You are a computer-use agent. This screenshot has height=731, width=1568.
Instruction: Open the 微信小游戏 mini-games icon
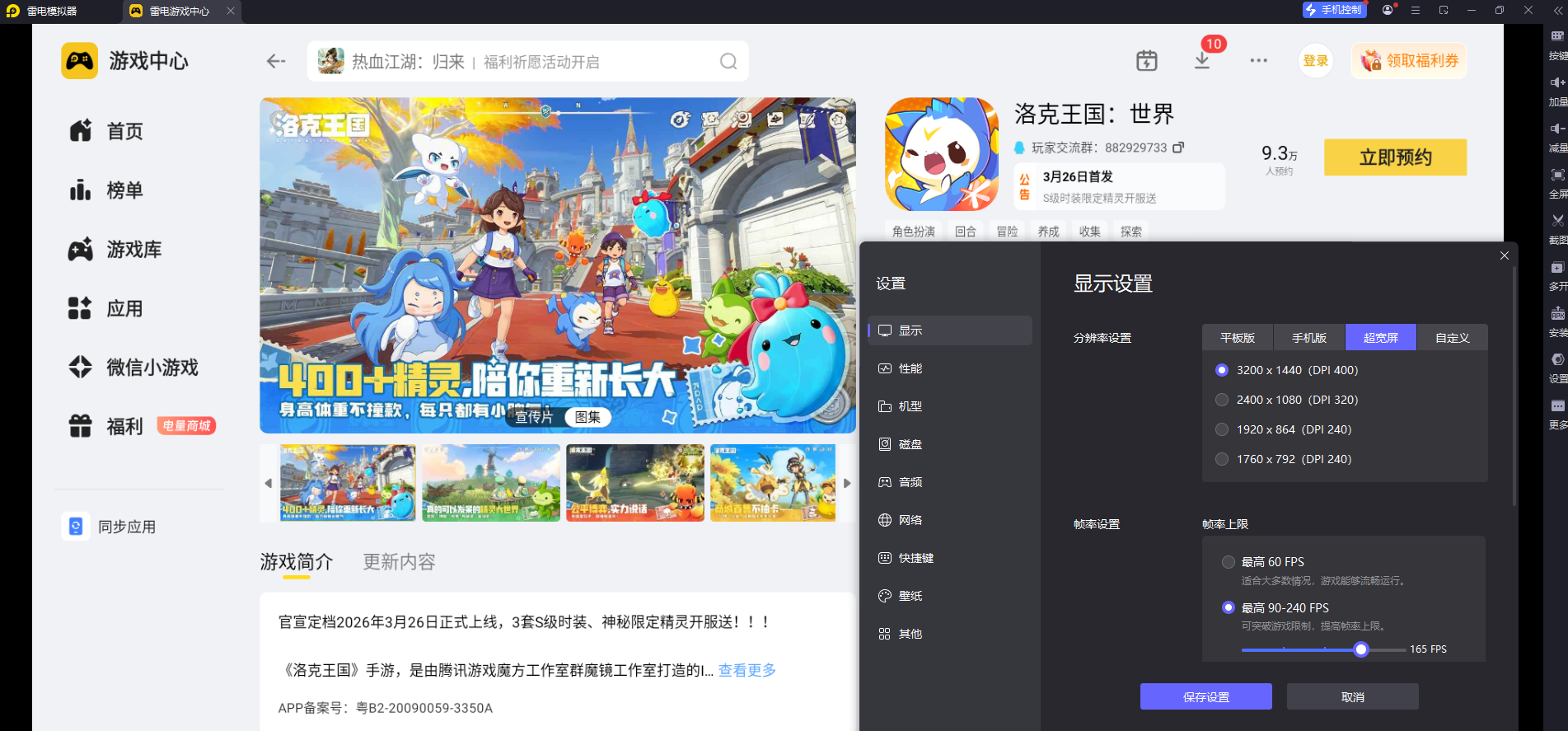click(81, 367)
